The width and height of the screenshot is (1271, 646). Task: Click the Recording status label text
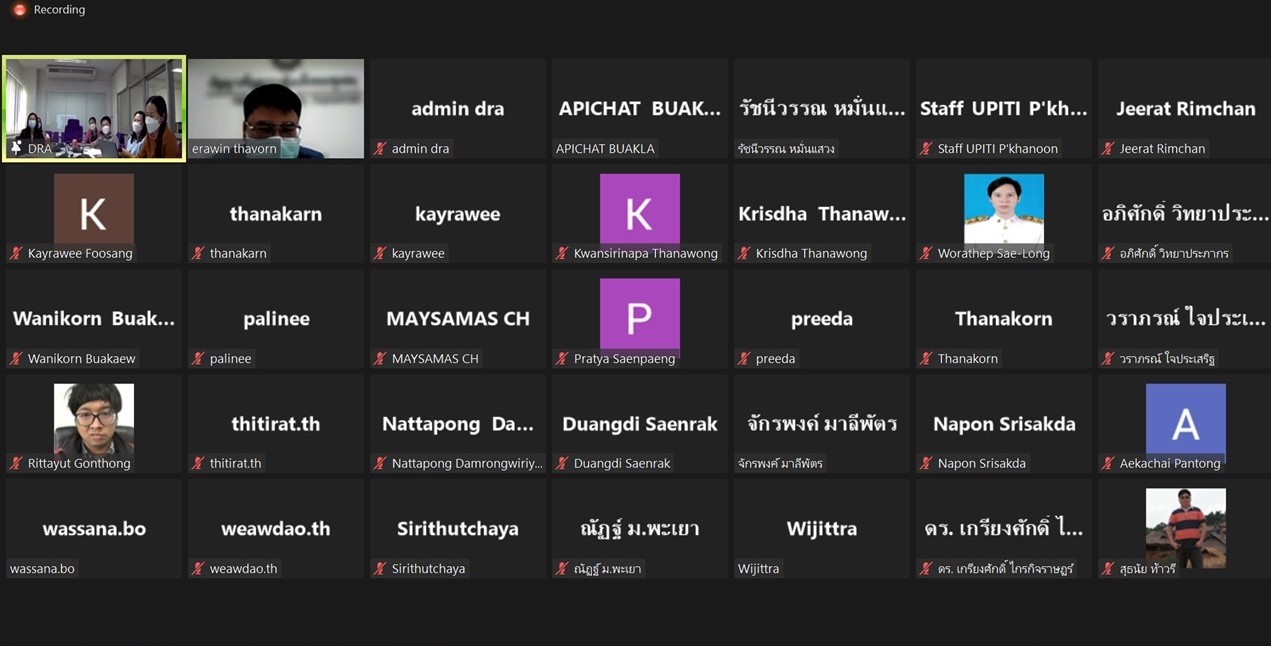pyautogui.click(x=59, y=10)
